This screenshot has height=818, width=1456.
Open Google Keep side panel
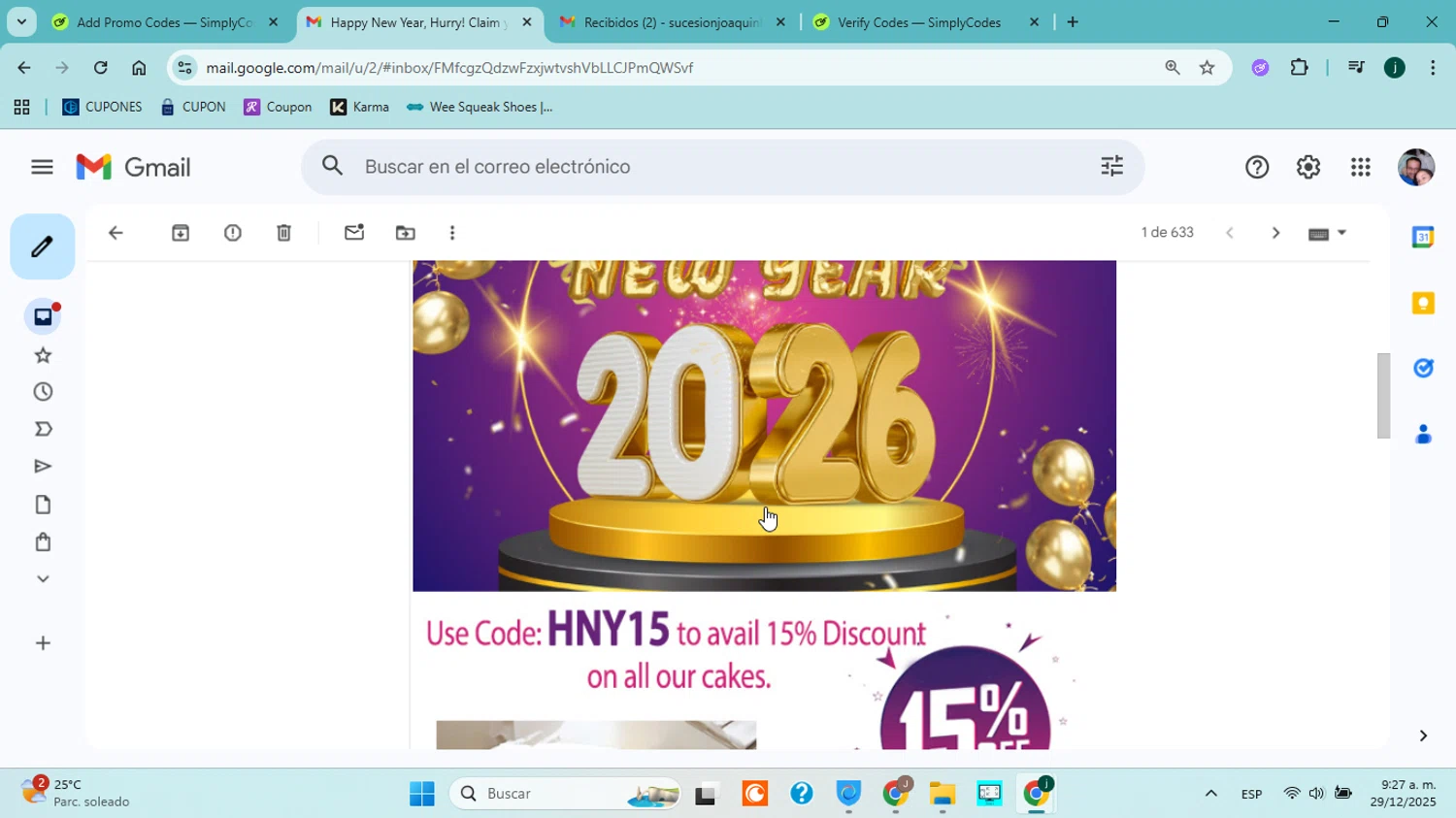(x=1423, y=303)
